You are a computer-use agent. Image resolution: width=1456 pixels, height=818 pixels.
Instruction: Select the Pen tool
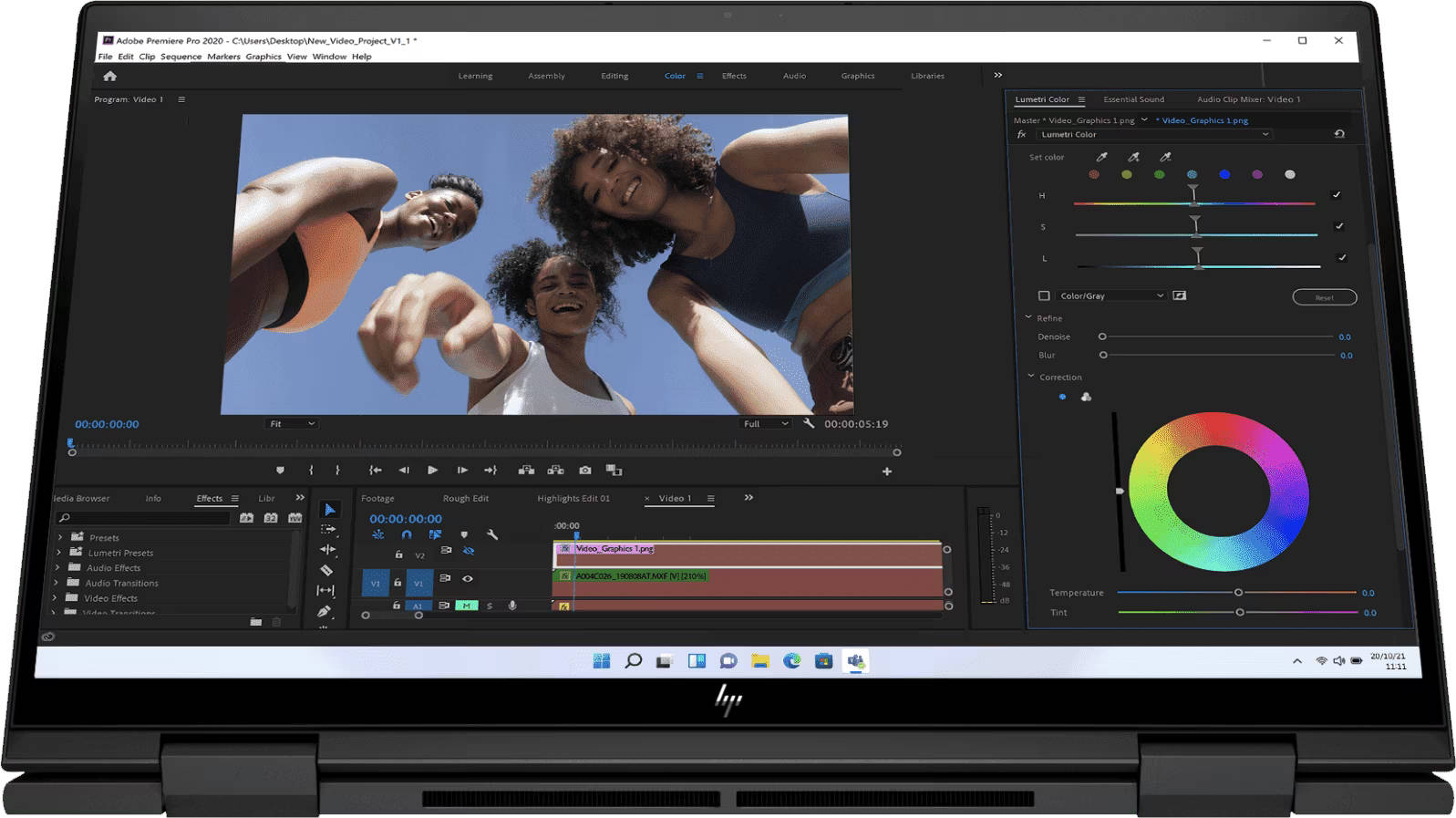(x=324, y=611)
